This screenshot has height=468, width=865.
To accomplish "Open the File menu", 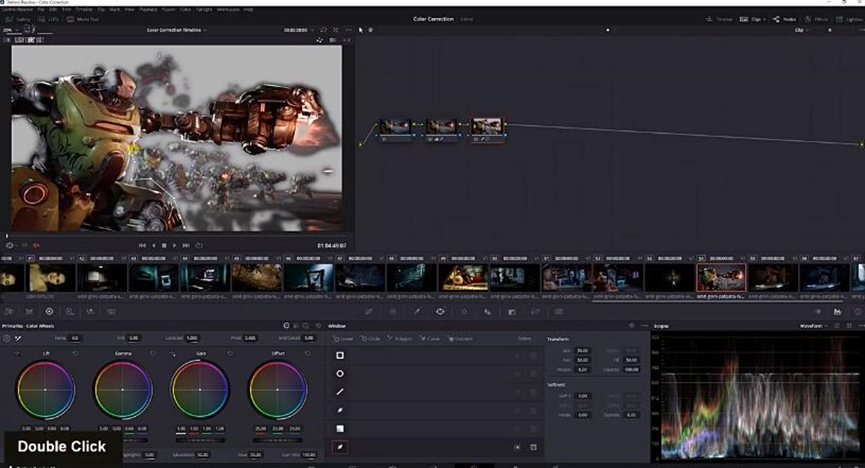I will 41,9.
